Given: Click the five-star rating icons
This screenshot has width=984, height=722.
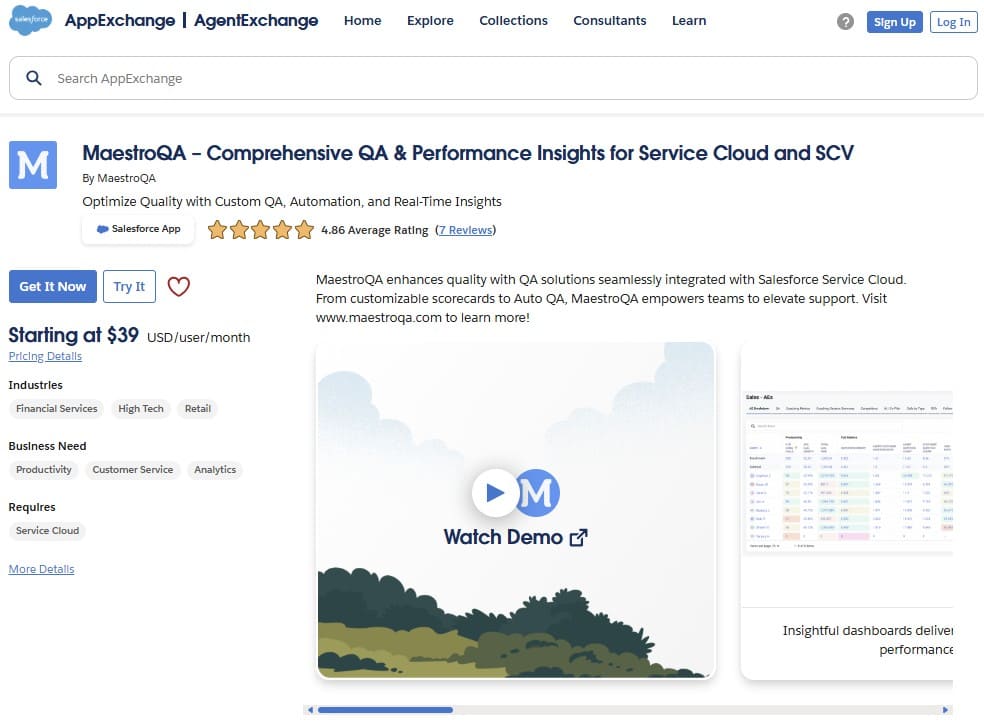Looking at the screenshot, I should 260,230.
